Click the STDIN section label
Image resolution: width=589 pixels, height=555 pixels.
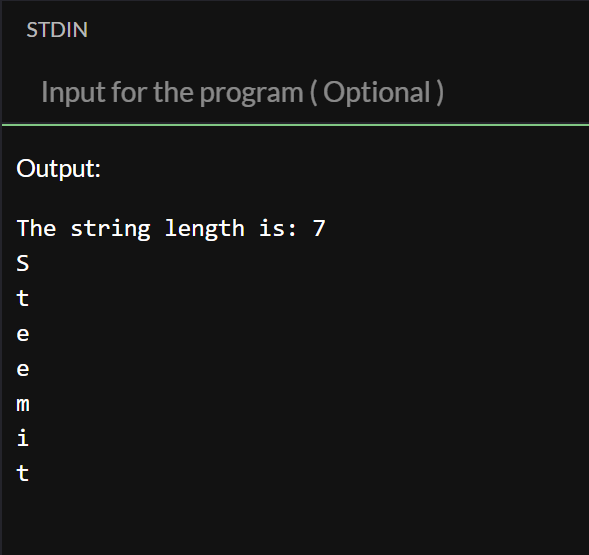57,30
